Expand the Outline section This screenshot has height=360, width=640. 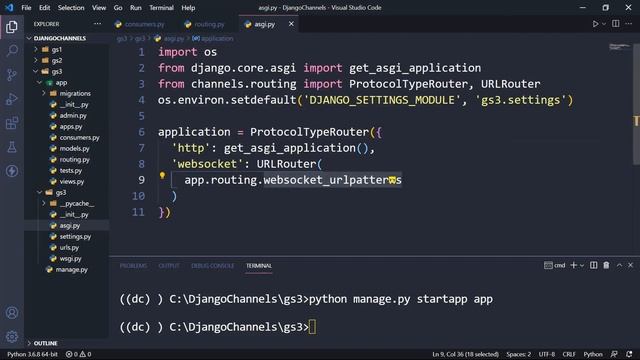tap(45, 343)
